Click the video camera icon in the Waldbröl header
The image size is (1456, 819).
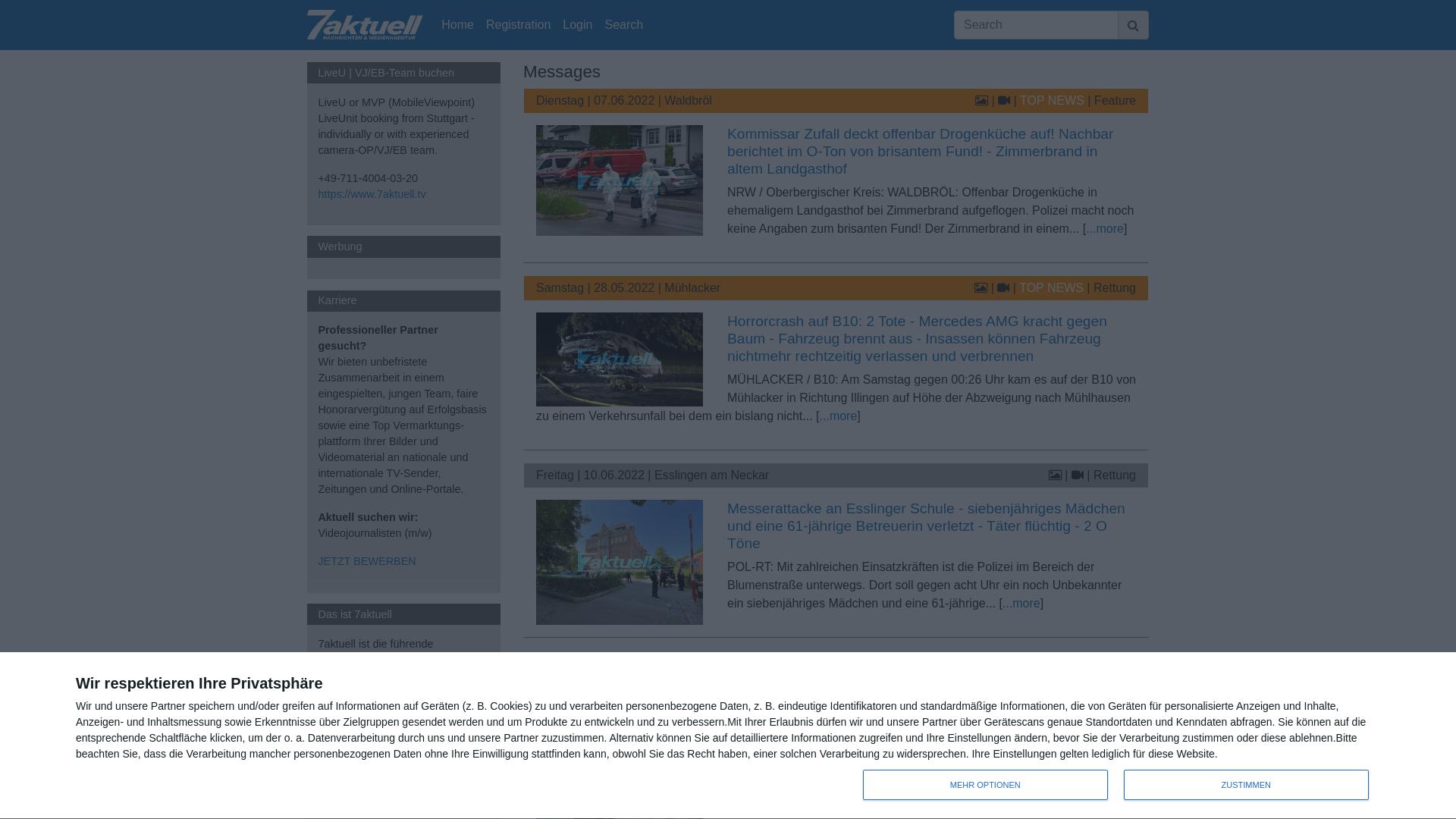point(1003,100)
